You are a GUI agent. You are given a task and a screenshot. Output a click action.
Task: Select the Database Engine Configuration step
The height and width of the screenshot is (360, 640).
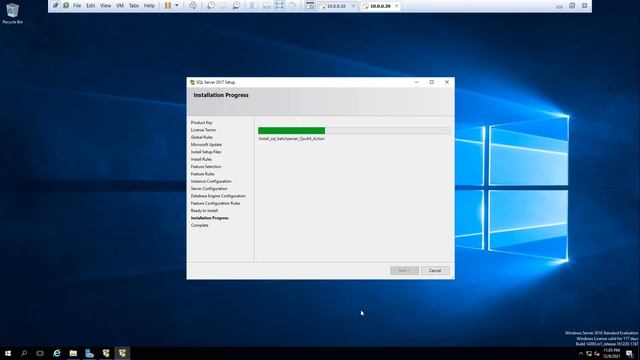tap(218, 196)
